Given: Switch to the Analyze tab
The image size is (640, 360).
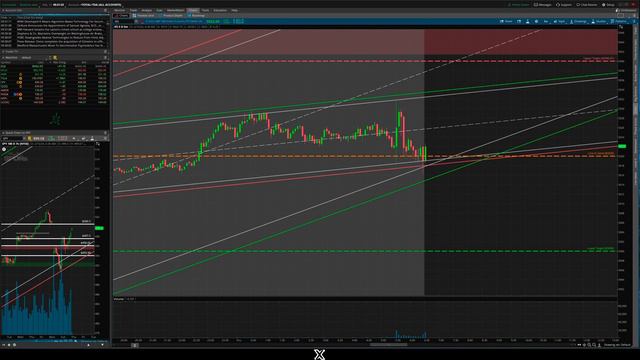Looking at the screenshot, I should [x=146, y=10].
